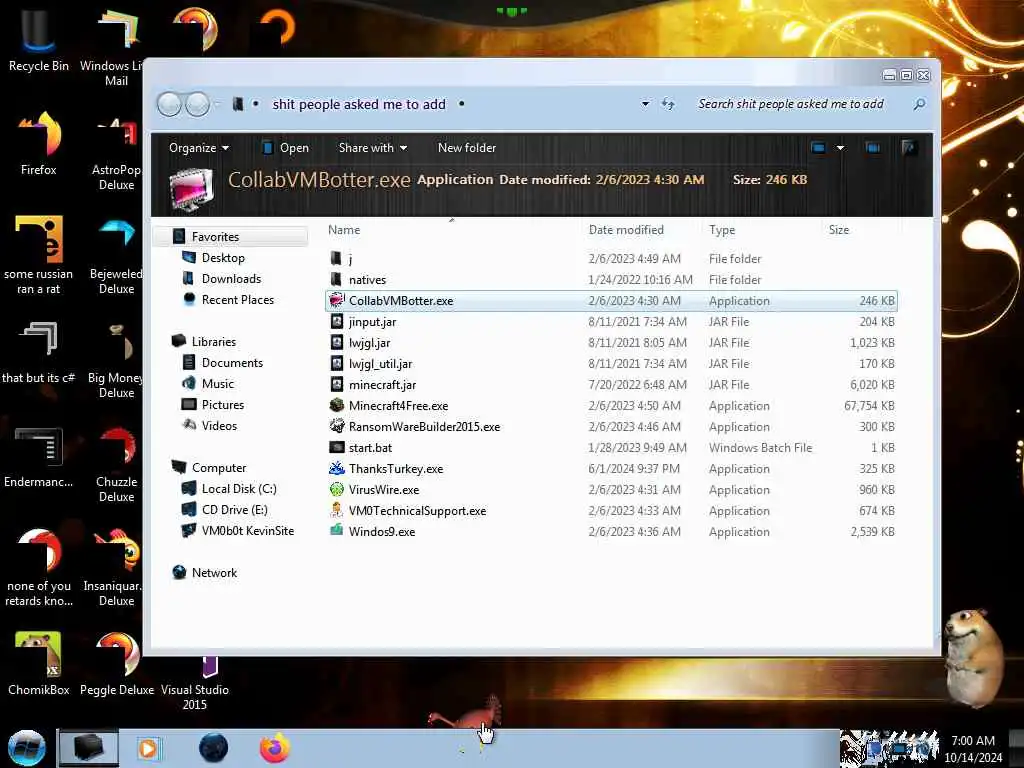Viewport: 1024px width, 768px height.
Task: Open the address bar history dropdown
Action: (645, 104)
